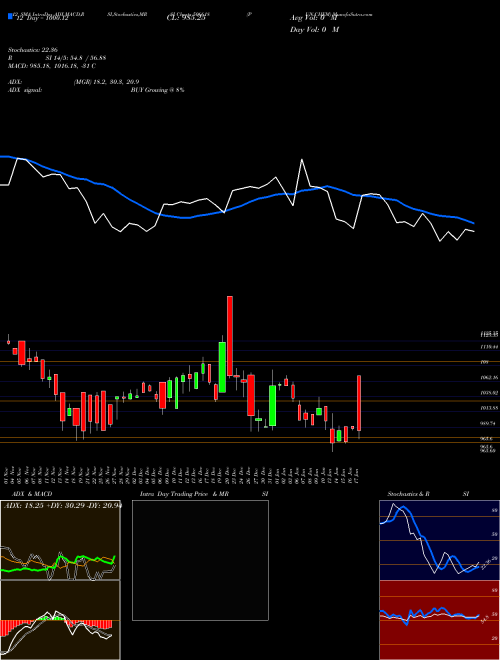The image size is (500, 660).
Task: Open the MACD histogram chart thumbnail
Action: click(x=60, y=620)
